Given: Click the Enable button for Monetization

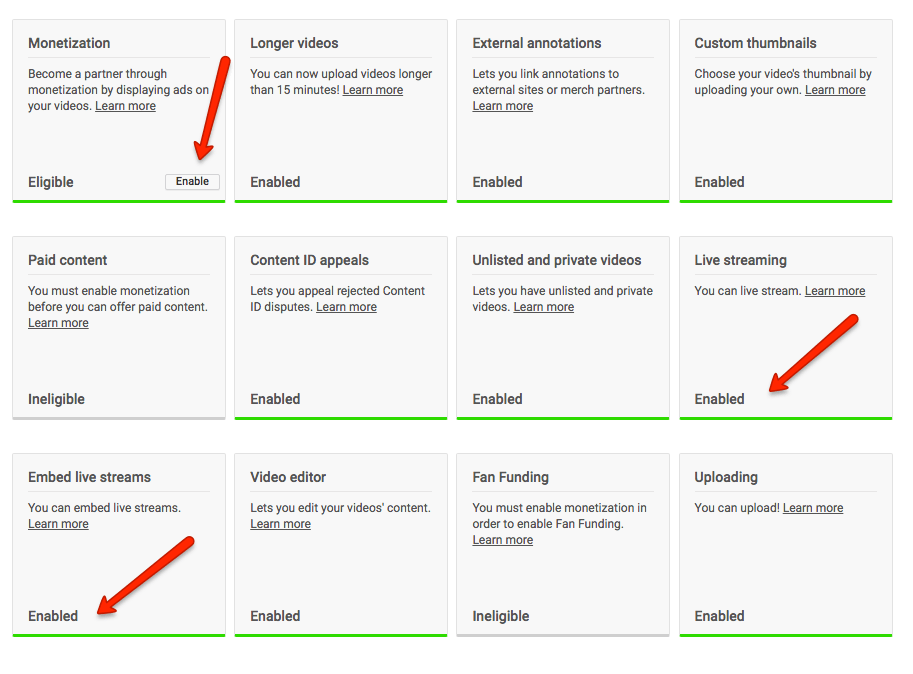Looking at the screenshot, I should coord(192,182).
